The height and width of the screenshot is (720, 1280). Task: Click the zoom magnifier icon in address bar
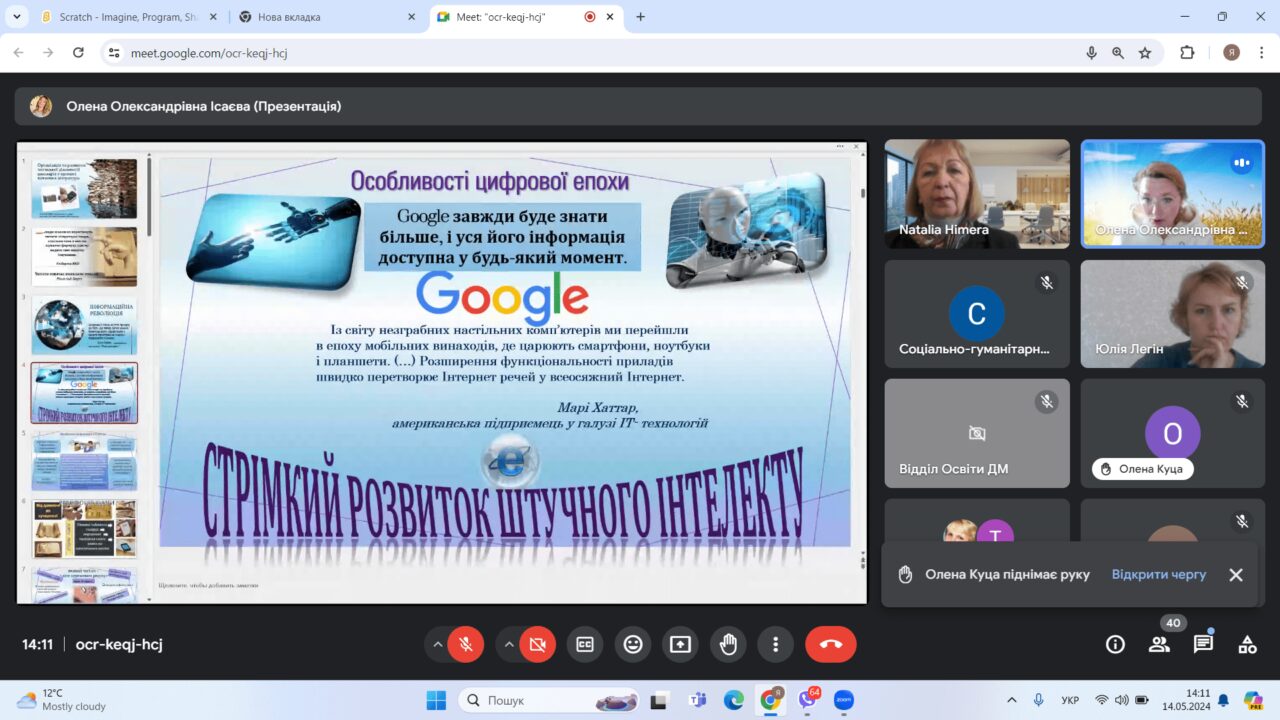(1118, 53)
